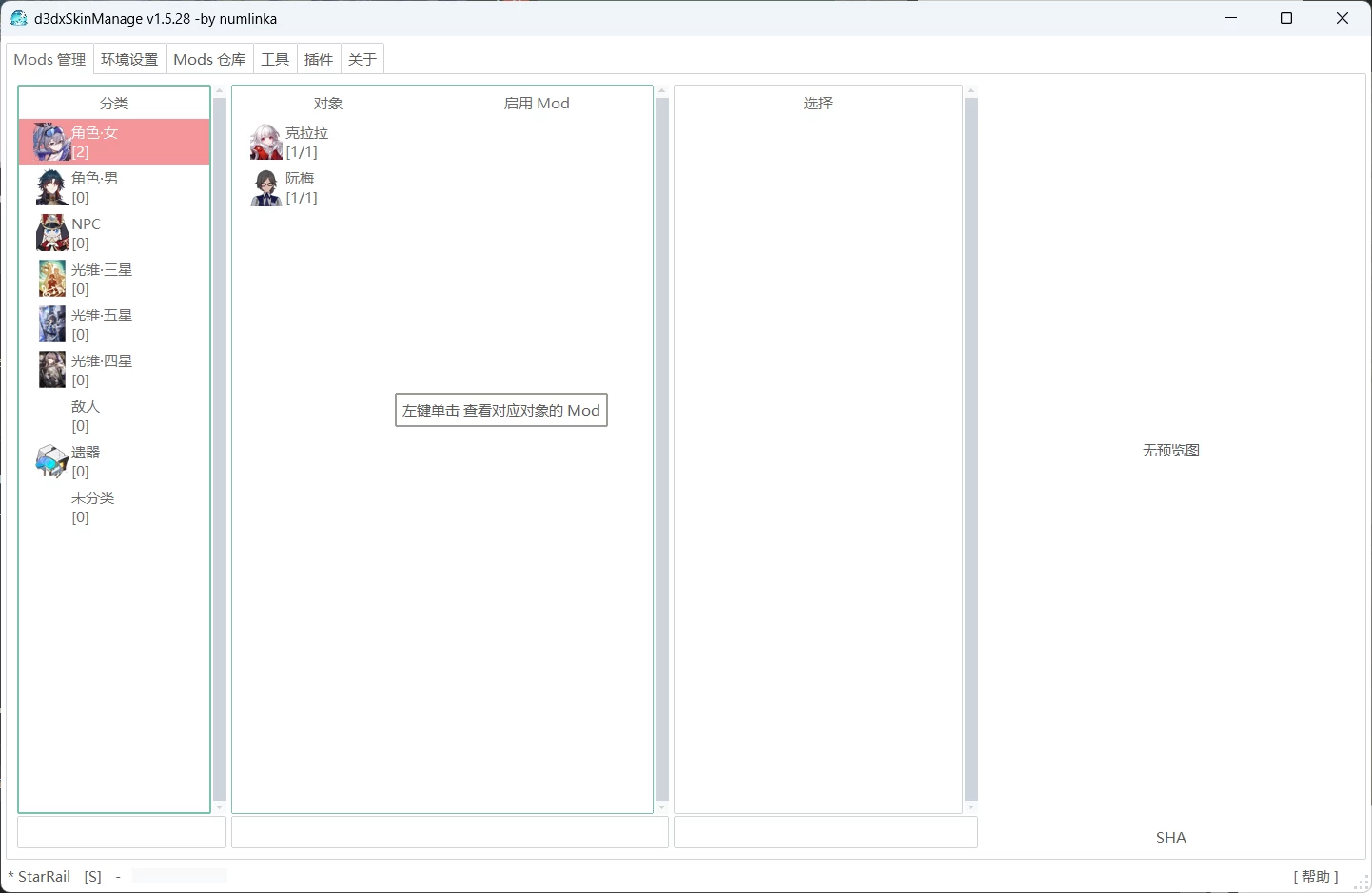Maximize the d3dxSkinManage window
This screenshot has width=1372, height=893.
1286,18
